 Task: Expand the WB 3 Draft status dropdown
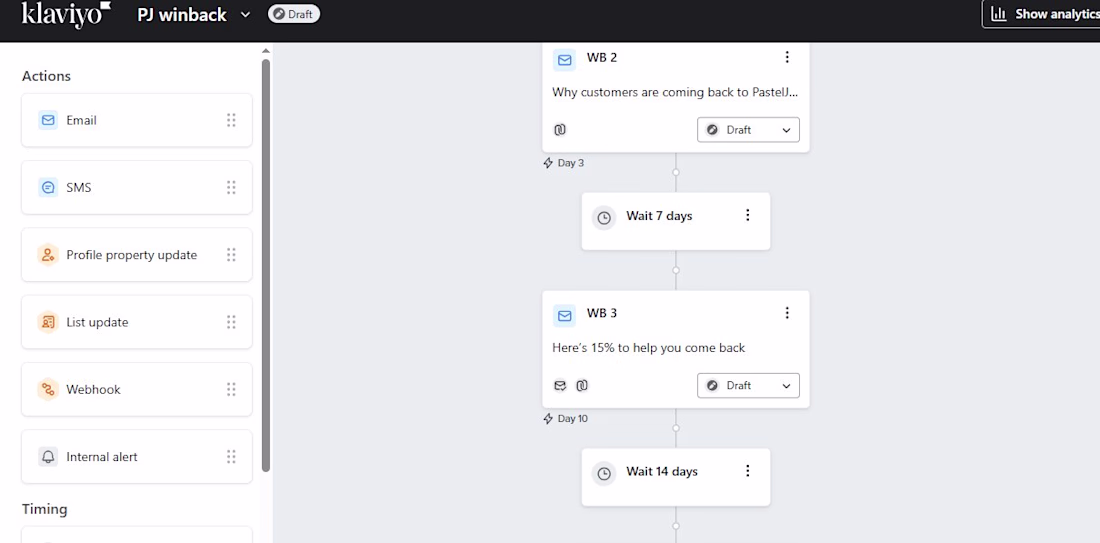pyautogui.click(x=748, y=386)
